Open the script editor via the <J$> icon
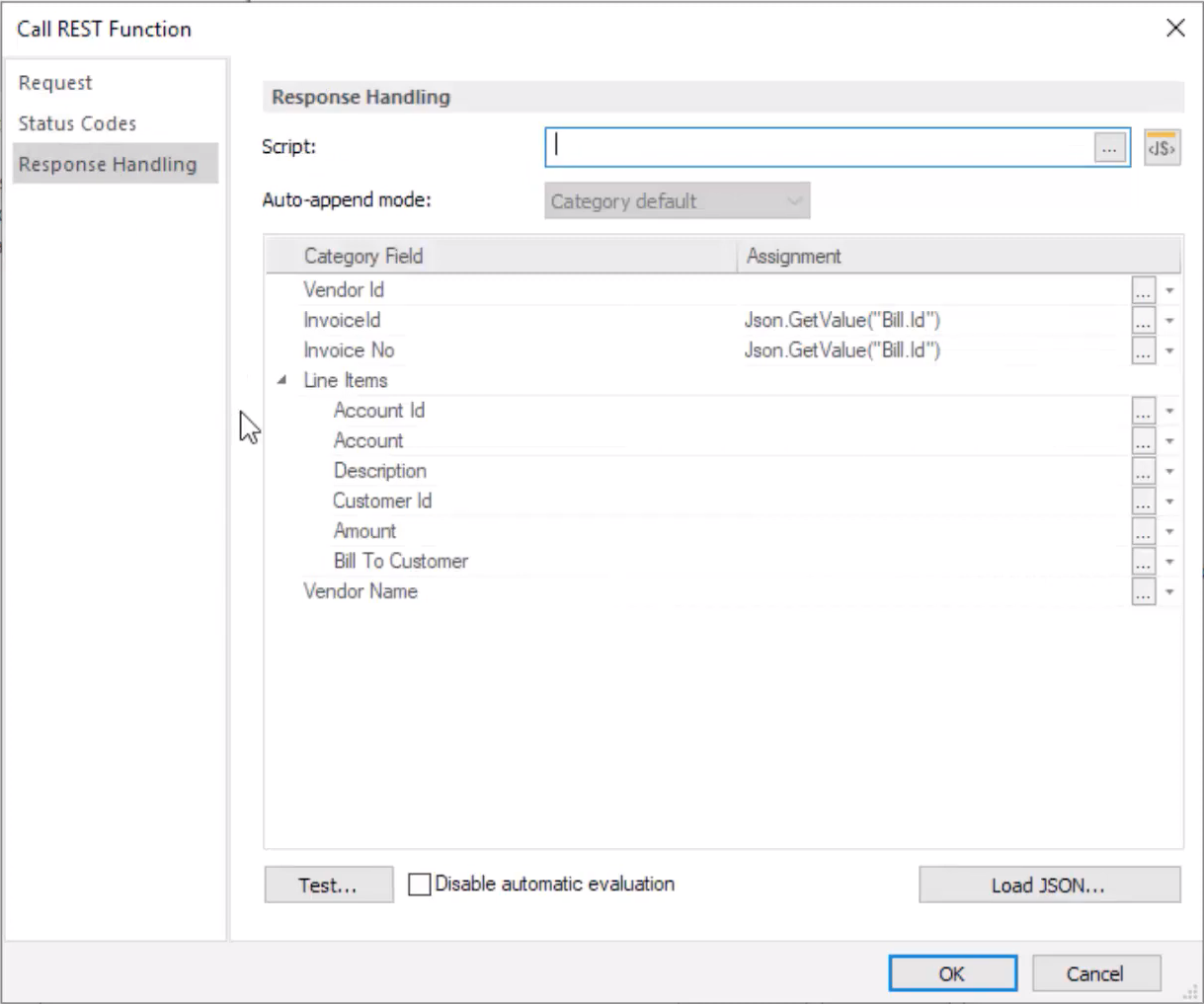The image size is (1204, 1004). tap(1162, 147)
